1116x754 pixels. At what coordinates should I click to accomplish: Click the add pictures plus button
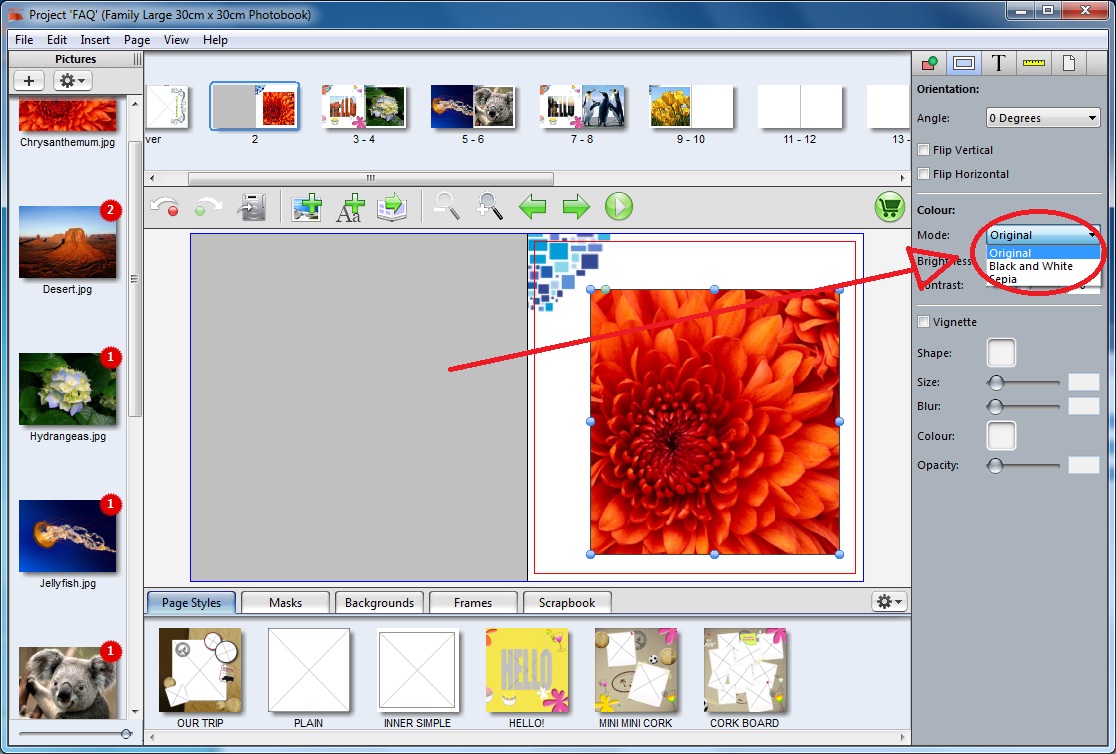(28, 81)
